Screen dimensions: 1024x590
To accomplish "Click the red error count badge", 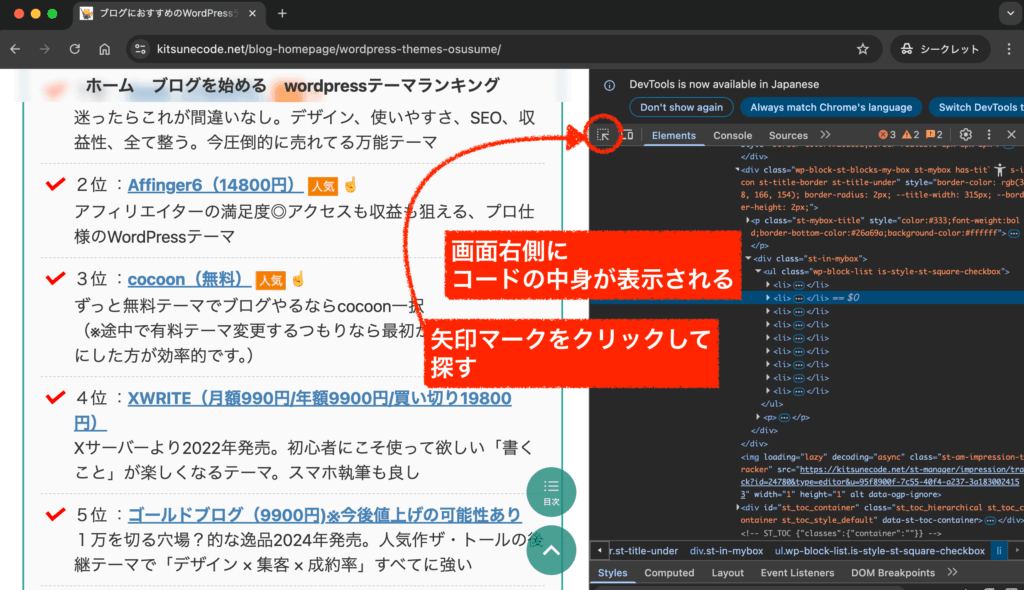I will (887, 135).
